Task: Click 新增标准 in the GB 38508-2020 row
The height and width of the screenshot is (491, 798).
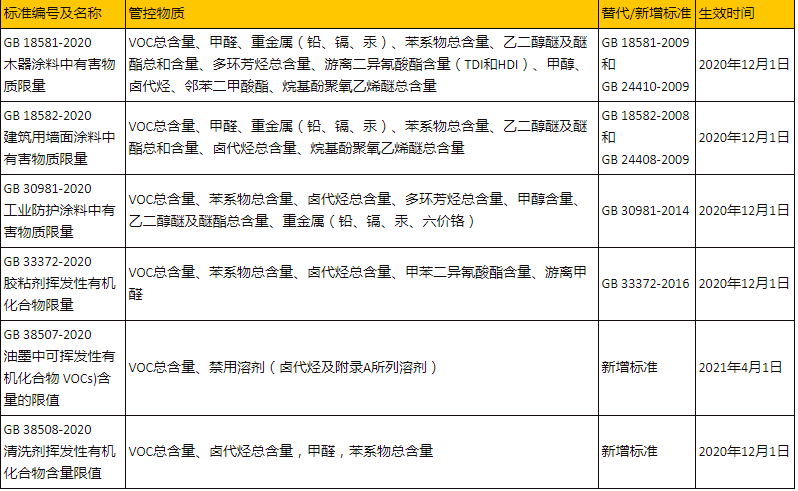Action: pos(647,452)
